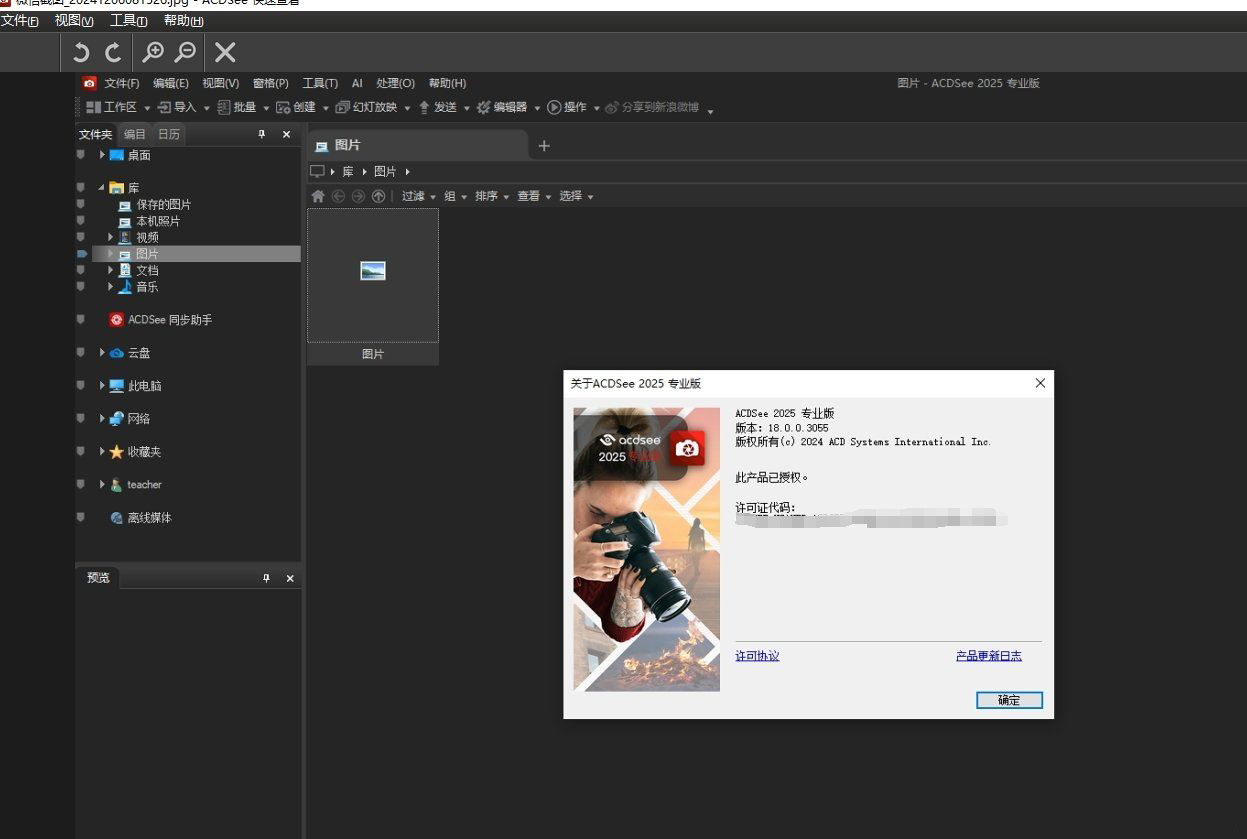Switch to the 编目 catalog tab

click(x=135, y=134)
